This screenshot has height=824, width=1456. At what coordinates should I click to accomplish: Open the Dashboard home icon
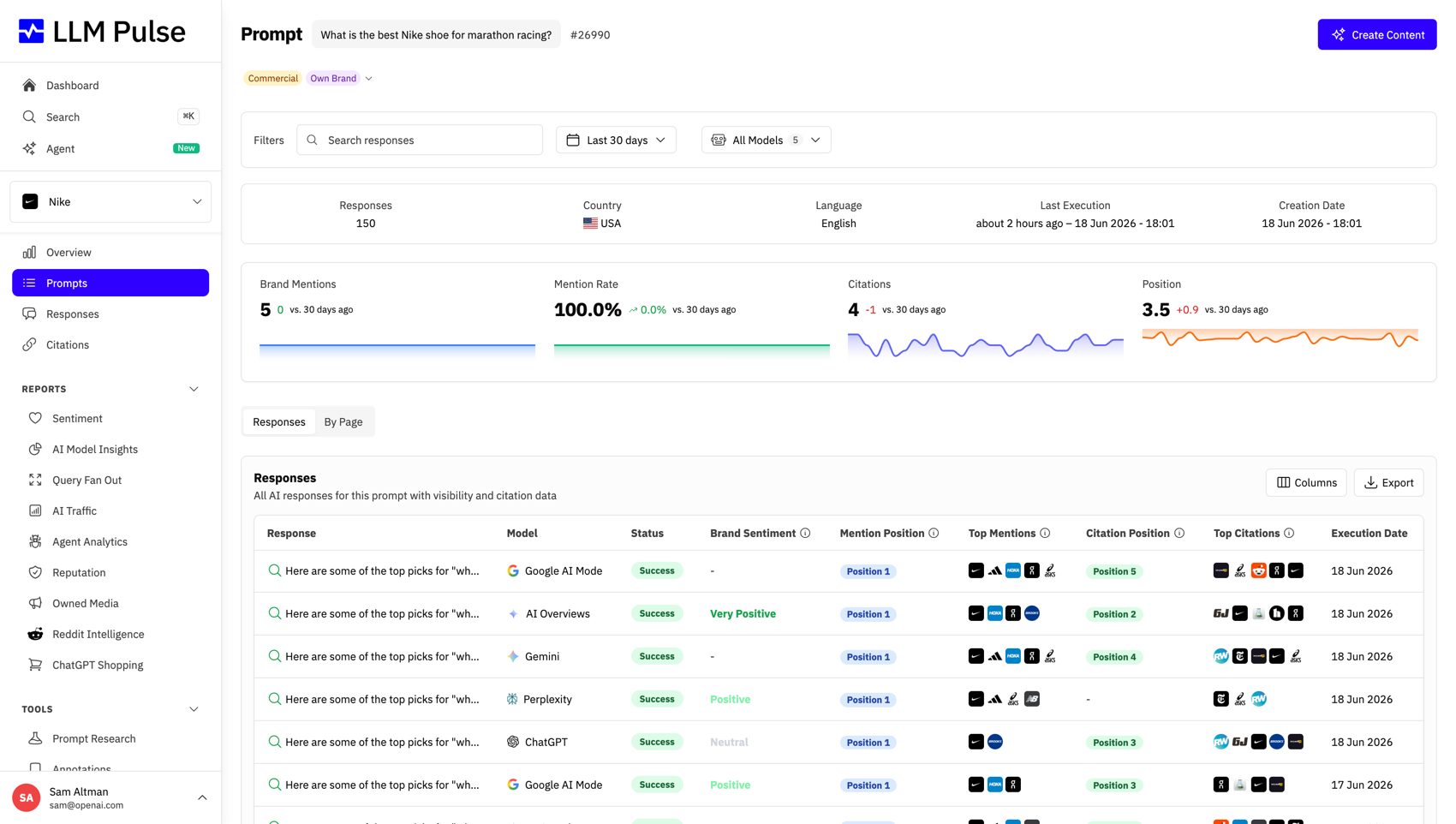pyautogui.click(x=29, y=85)
